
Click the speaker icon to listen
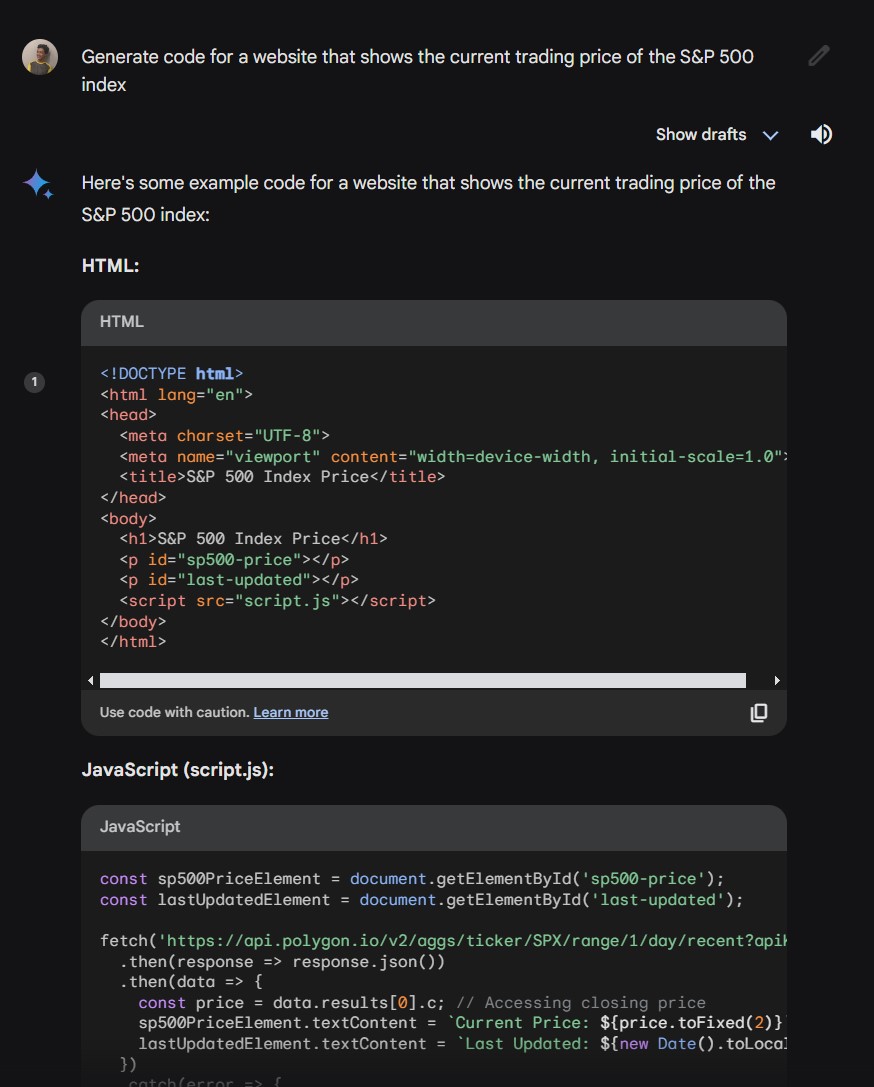point(821,134)
